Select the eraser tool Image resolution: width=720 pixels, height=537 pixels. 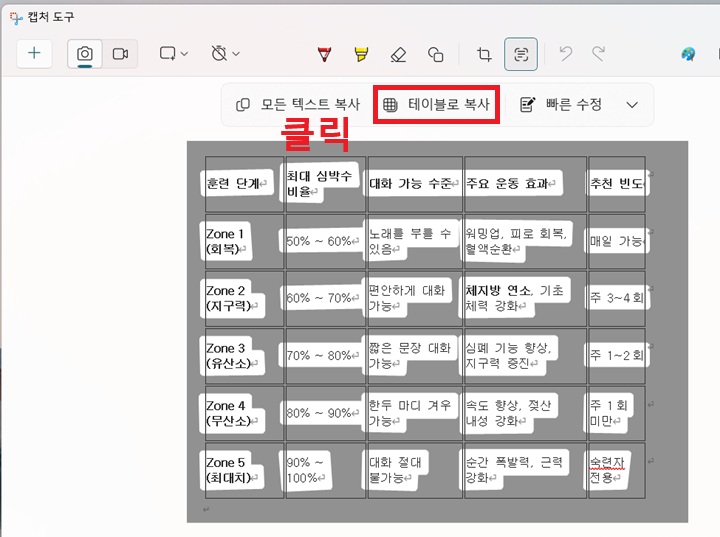(398, 54)
